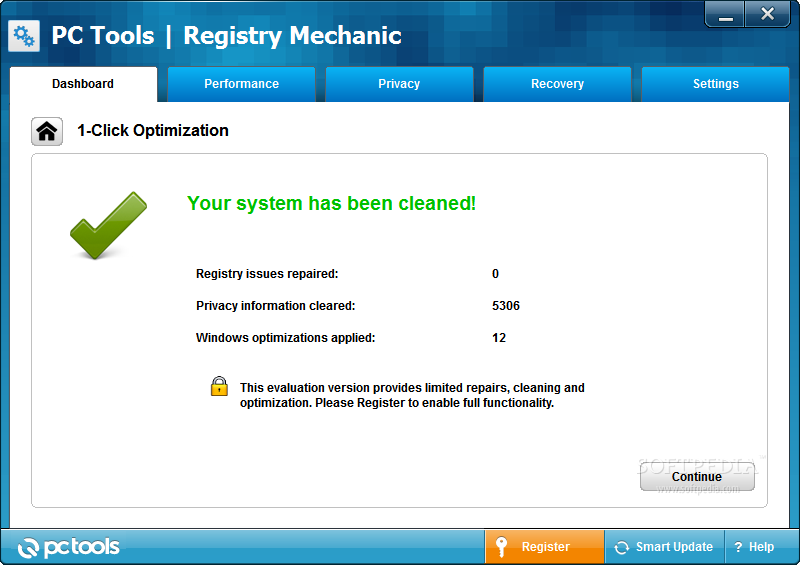Image resolution: width=800 pixels, height=565 pixels.
Task: Click 'Privacy information cleared:' label
Action: point(276,306)
